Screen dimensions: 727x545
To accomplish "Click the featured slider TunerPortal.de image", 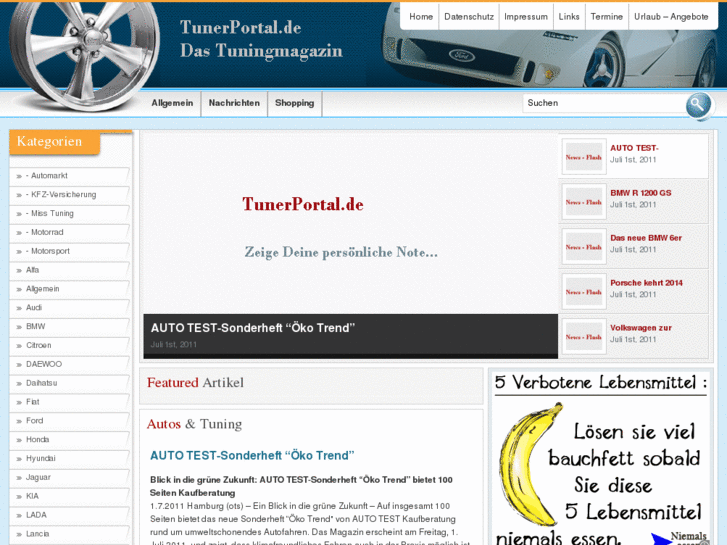I will (350, 224).
